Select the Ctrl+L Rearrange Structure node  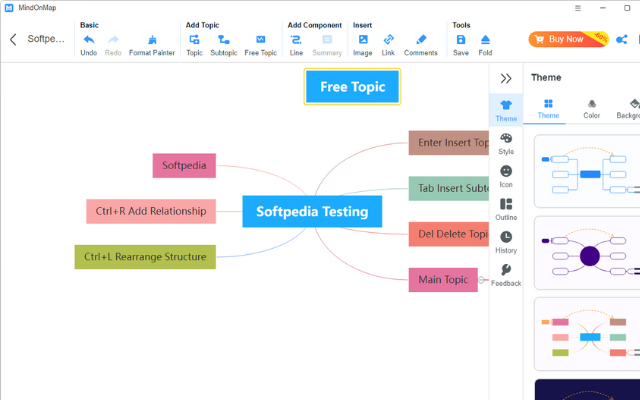[145, 257]
